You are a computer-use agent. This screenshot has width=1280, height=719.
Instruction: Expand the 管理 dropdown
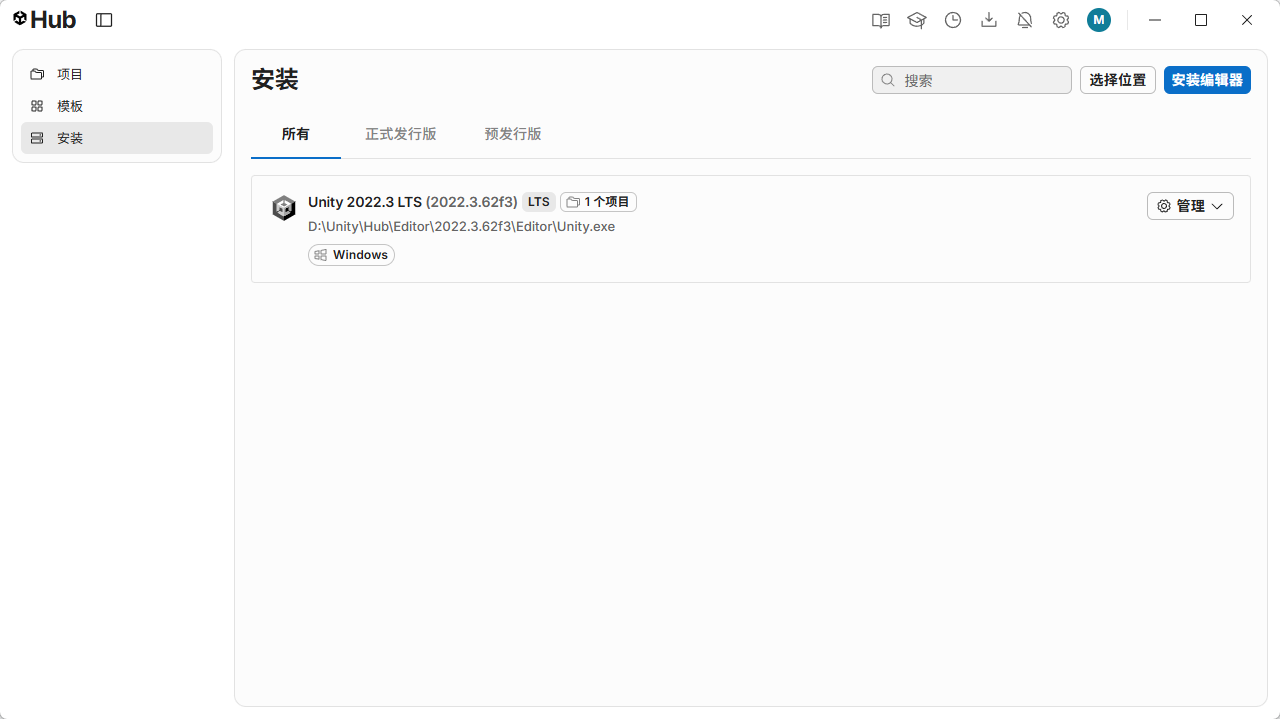click(1190, 206)
